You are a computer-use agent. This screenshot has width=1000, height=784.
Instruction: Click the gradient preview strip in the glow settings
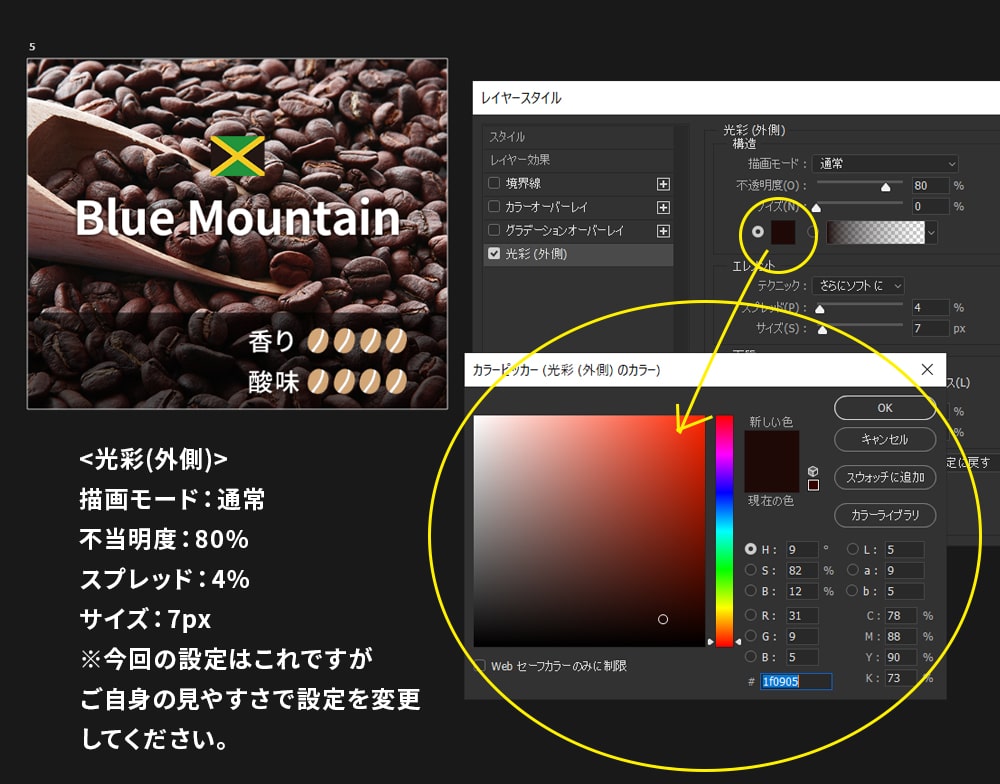coord(875,233)
